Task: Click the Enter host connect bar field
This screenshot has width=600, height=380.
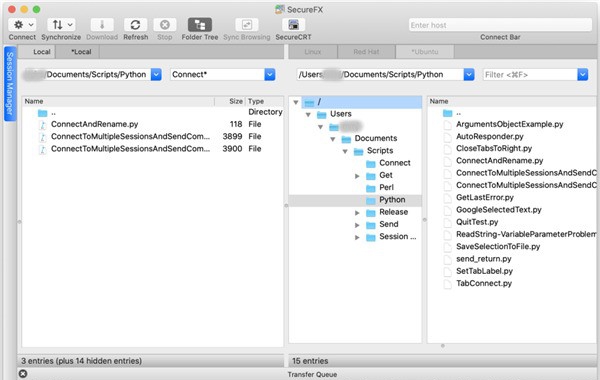Action: (500, 25)
